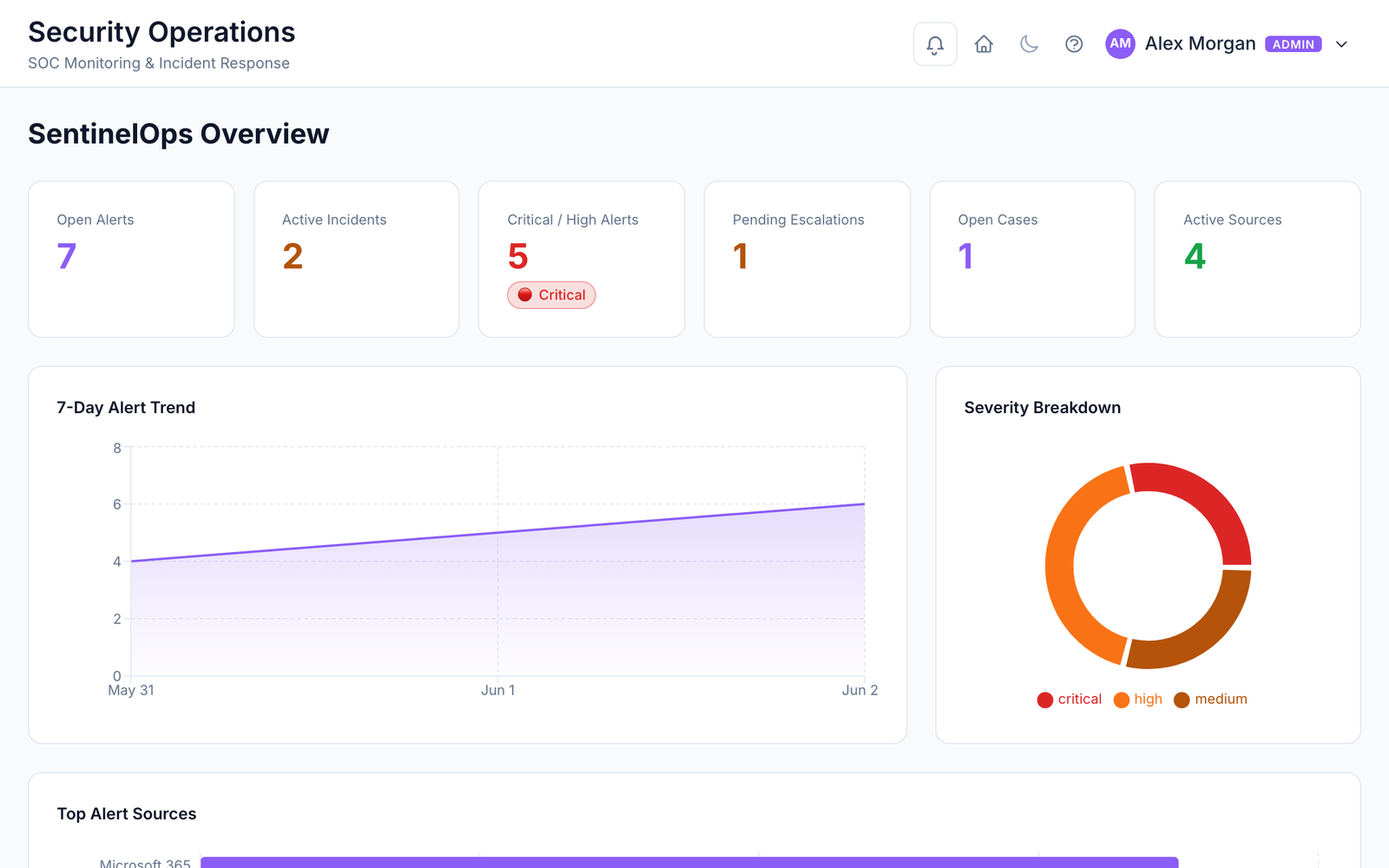This screenshot has height=868, width=1389.
Task: Open the Active Incidents card
Action: pos(356,259)
